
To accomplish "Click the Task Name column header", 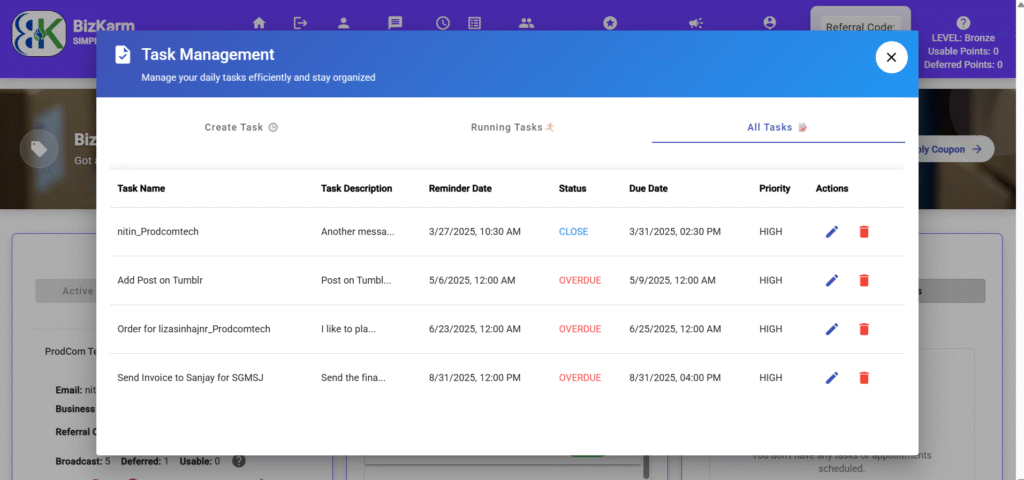I will tap(141, 188).
